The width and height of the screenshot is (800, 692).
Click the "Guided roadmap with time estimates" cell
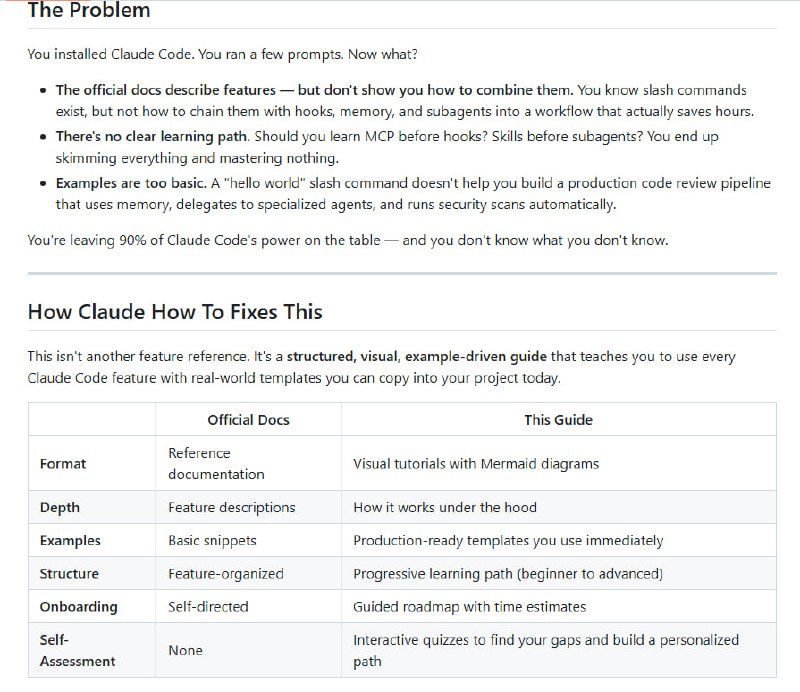tap(470, 607)
